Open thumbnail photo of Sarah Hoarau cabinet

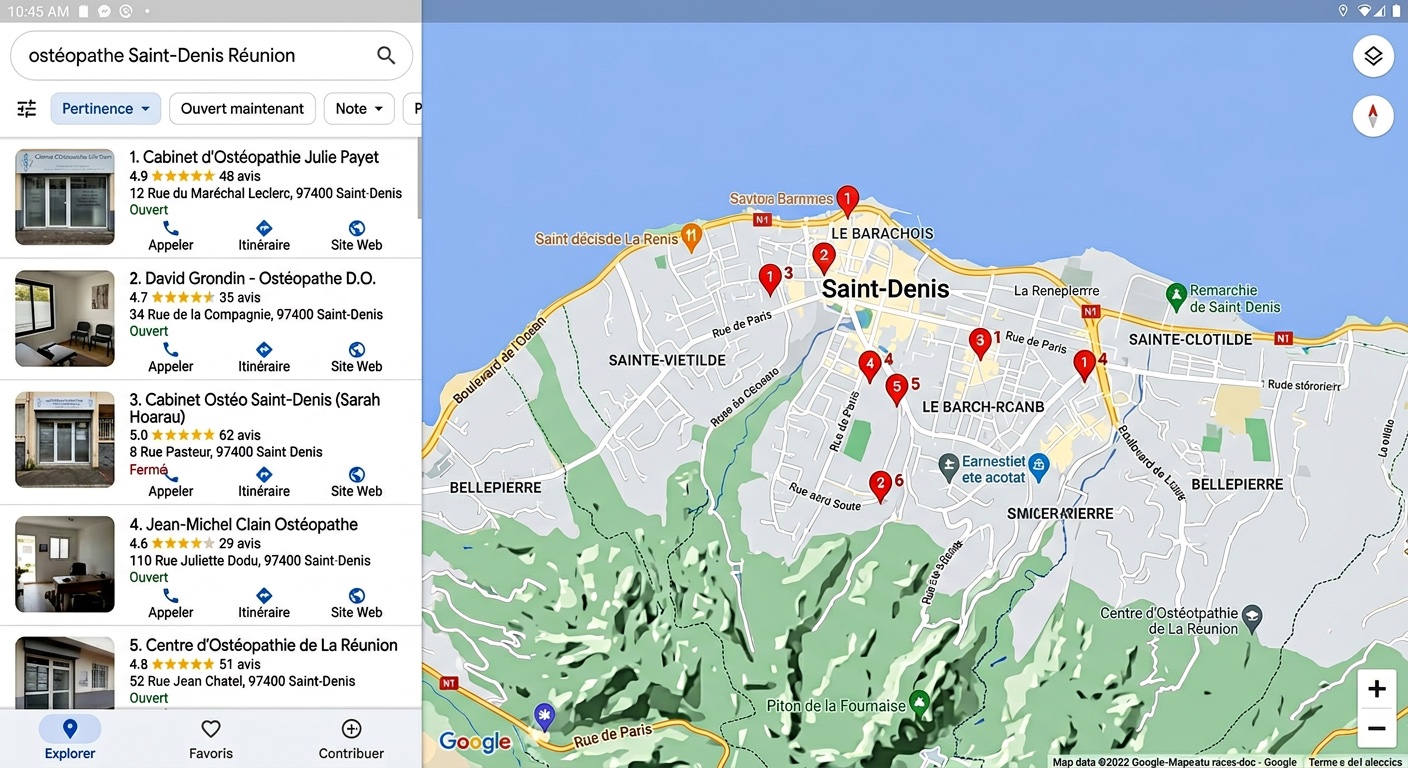coord(65,440)
